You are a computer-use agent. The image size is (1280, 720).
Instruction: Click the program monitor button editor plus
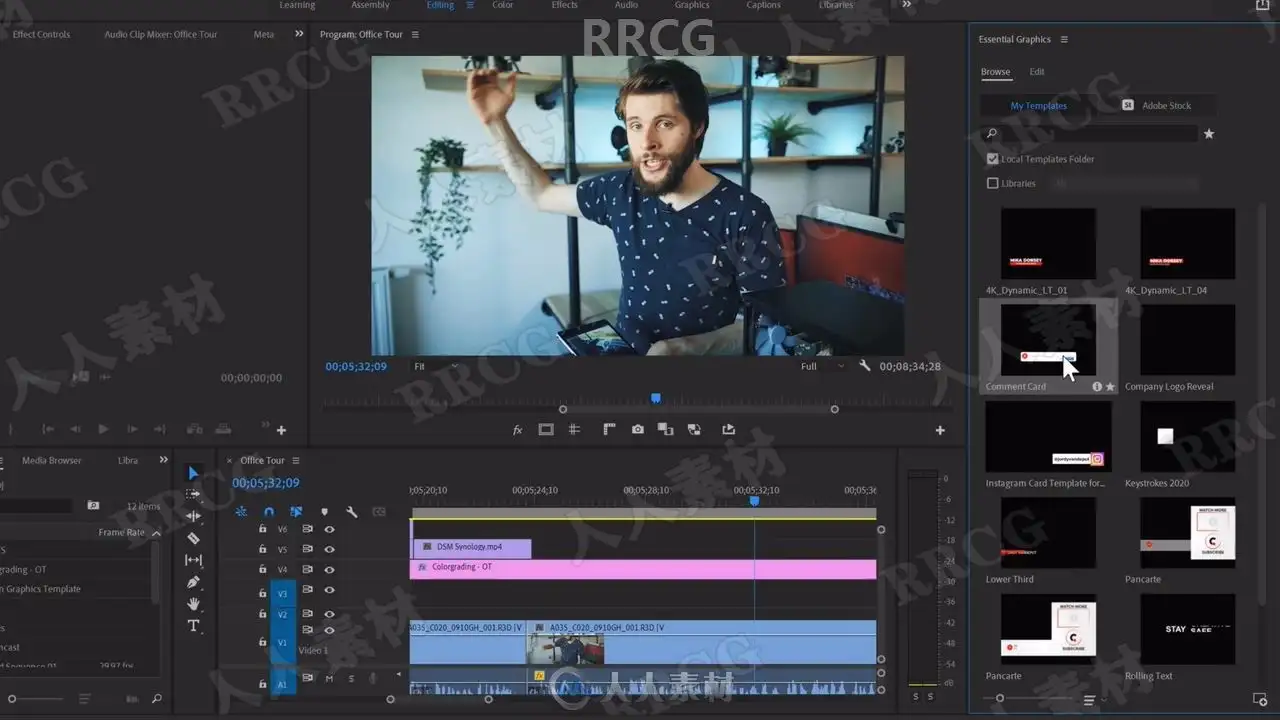pos(940,430)
